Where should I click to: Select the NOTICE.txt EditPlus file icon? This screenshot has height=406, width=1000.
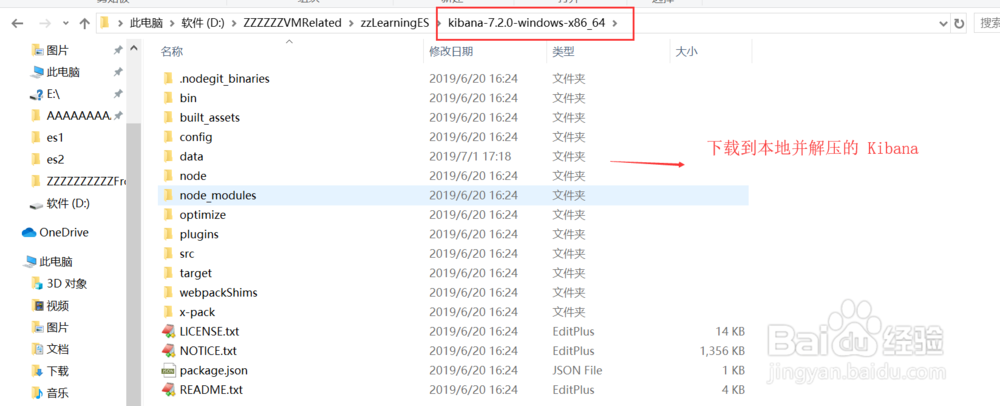(x=168, y=351)
